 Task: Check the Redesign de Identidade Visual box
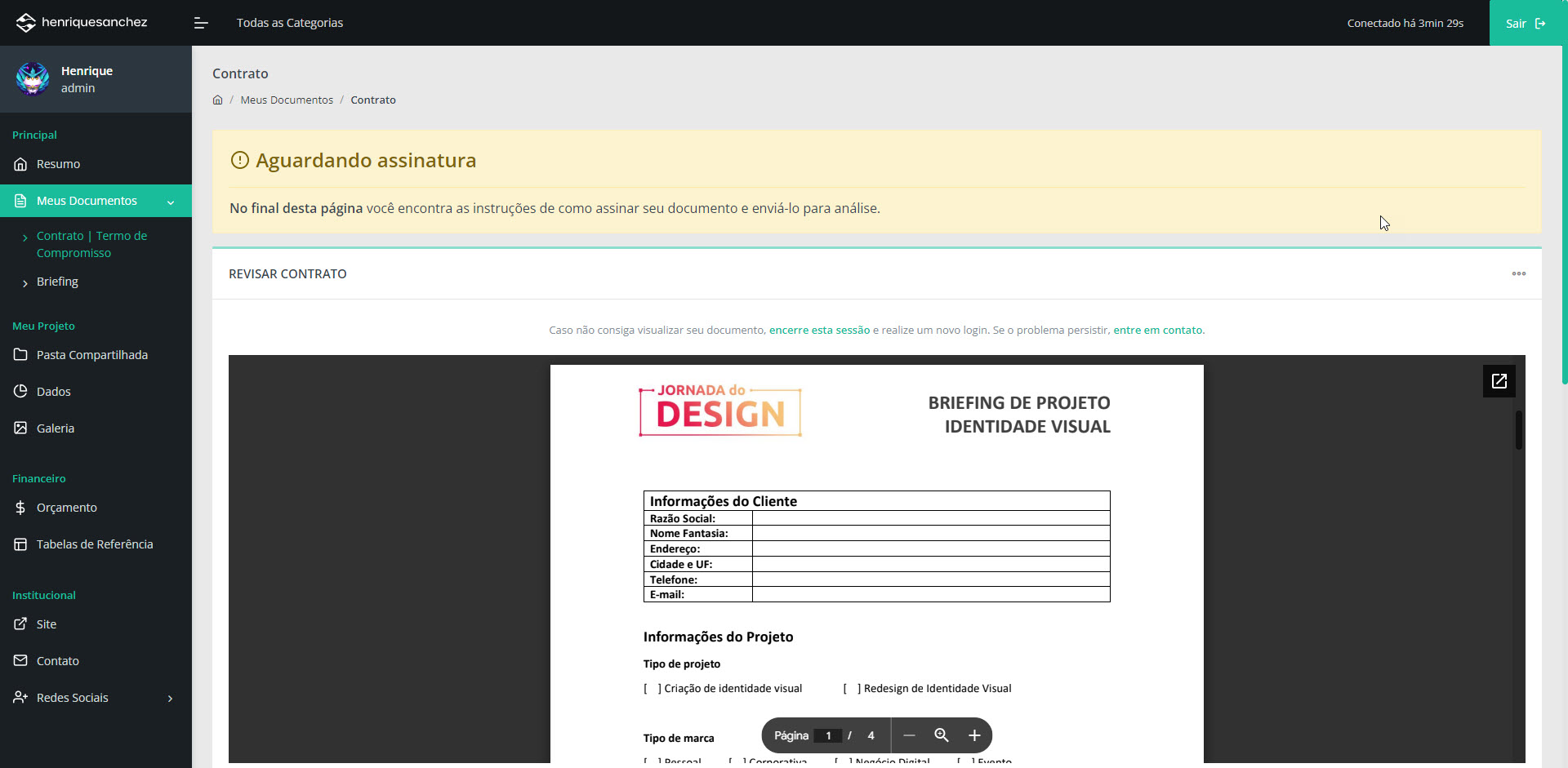coord(852,689)
